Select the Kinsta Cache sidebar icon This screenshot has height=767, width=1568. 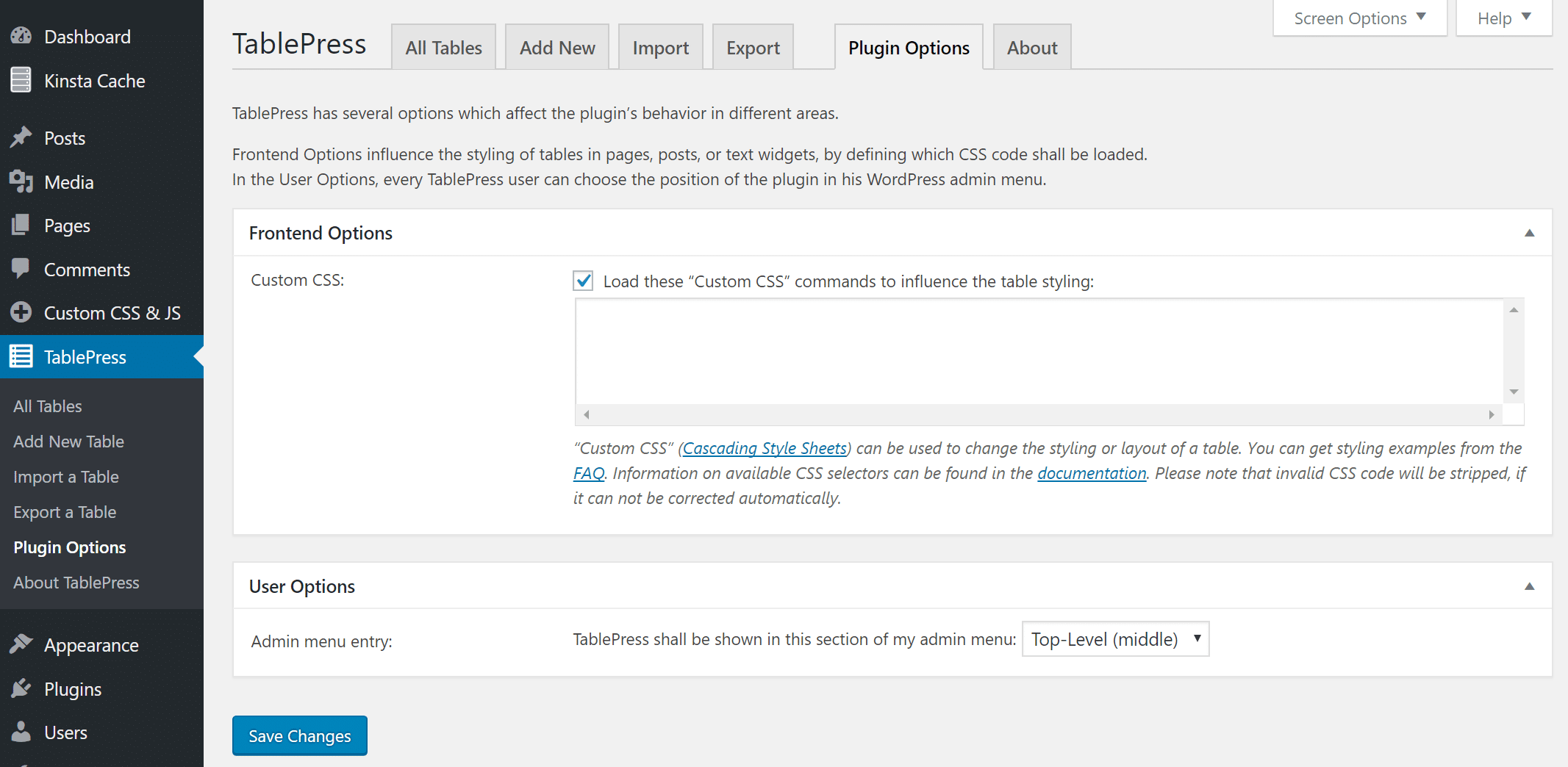(x=21, y=80)
